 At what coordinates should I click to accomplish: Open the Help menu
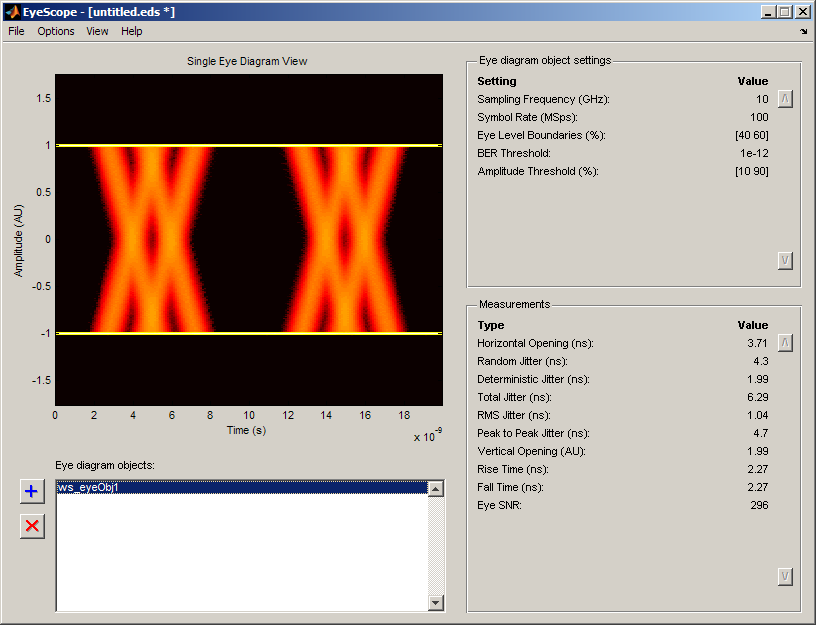pos(132,31)
